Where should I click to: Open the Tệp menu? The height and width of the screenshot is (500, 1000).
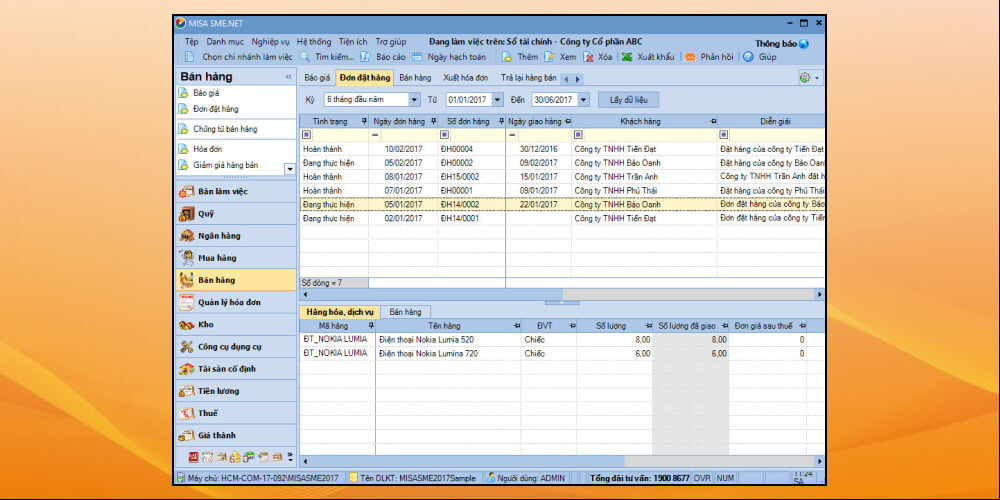(191, 41)
